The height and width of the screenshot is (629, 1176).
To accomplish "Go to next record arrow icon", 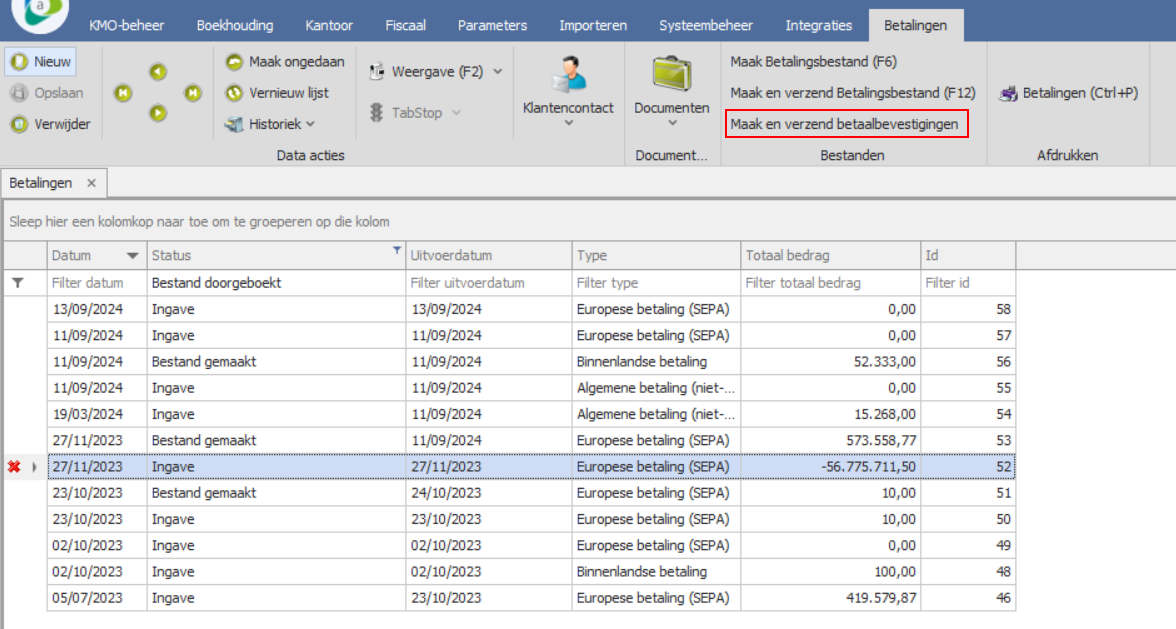I will [158, 113].
